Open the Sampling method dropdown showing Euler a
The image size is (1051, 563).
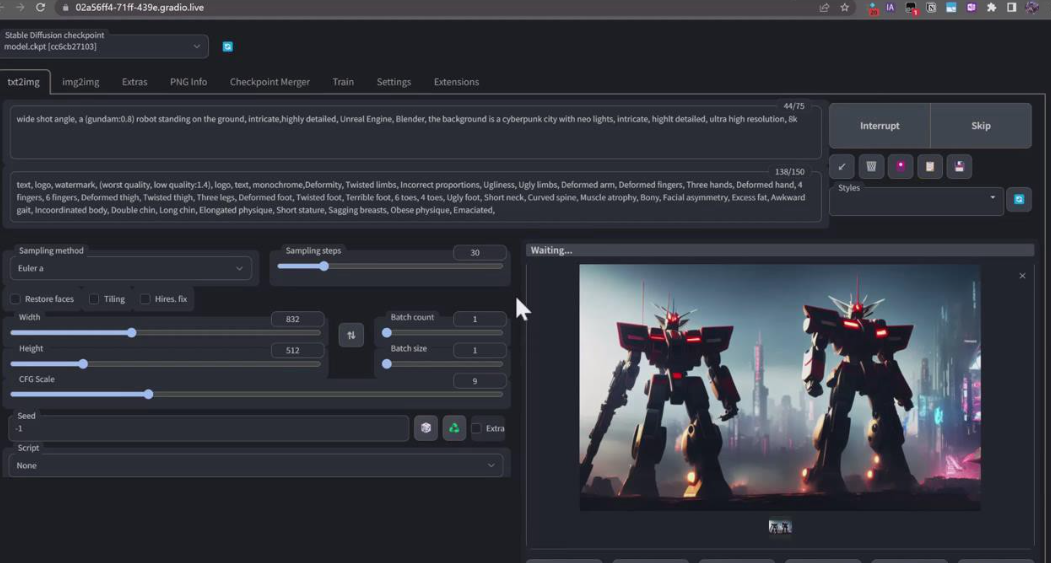pos(131,268)
